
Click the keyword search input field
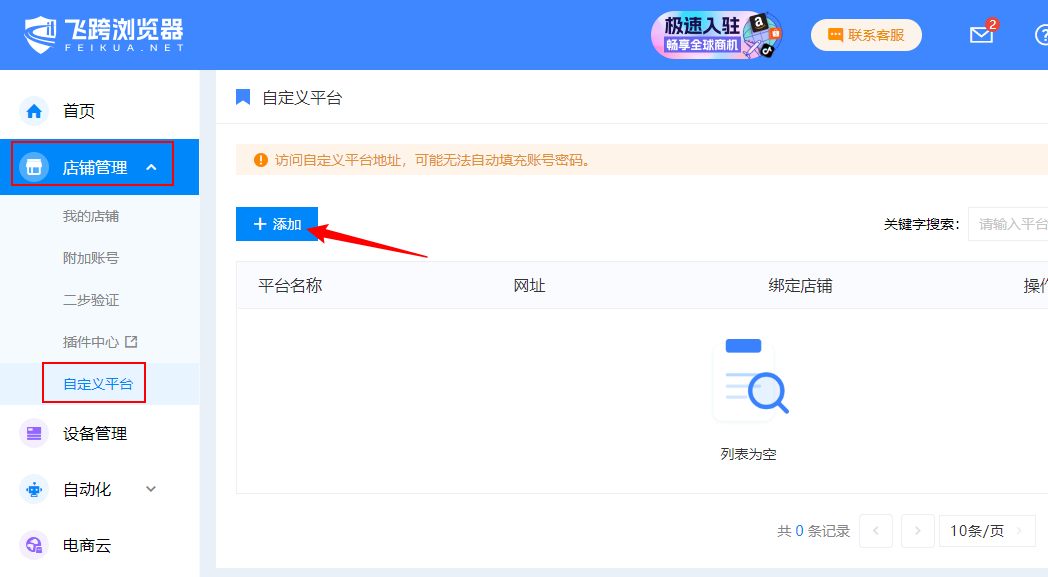coord(1010,224)
